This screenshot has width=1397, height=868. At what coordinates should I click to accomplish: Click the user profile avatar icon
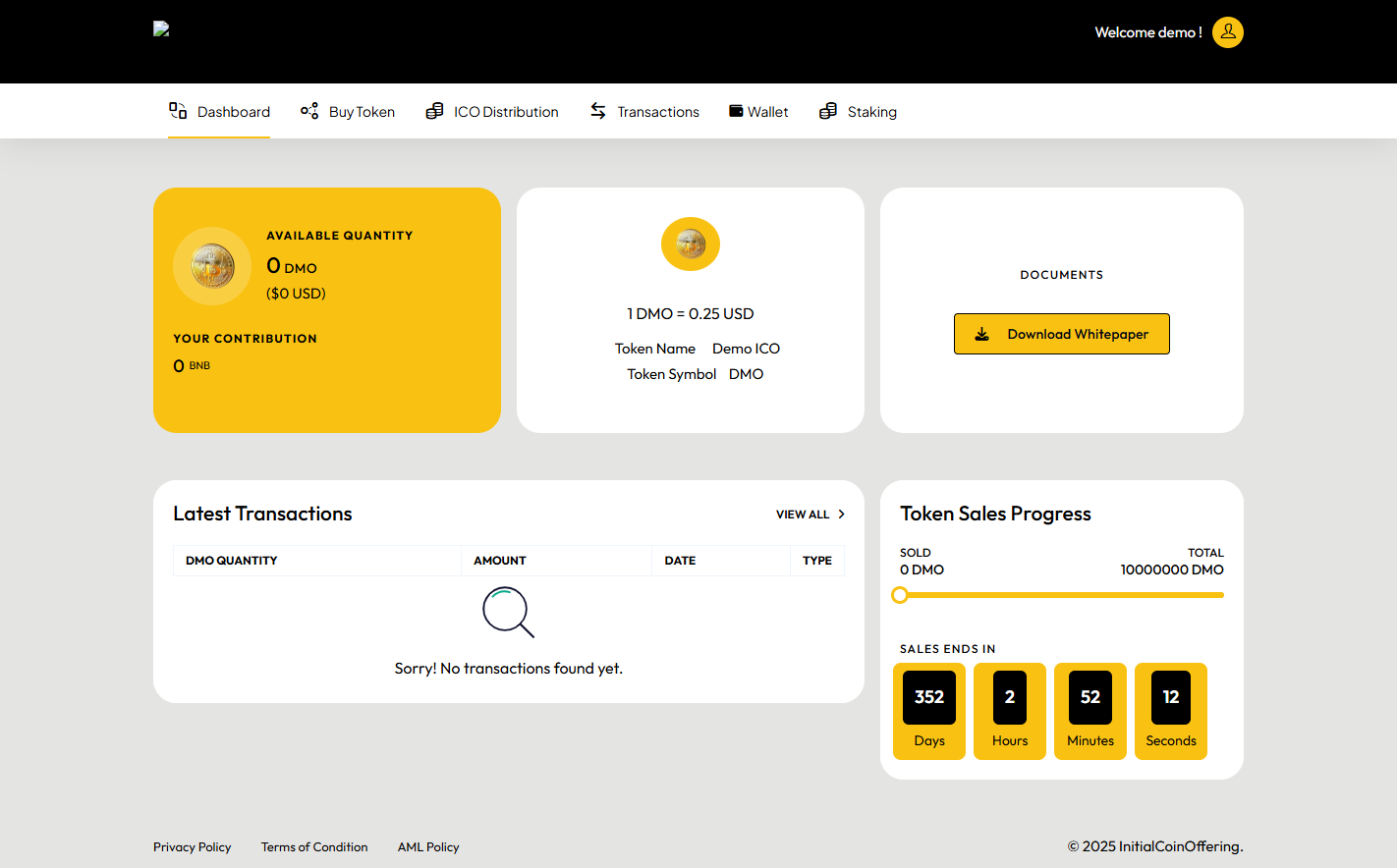tap(1227, 32)
